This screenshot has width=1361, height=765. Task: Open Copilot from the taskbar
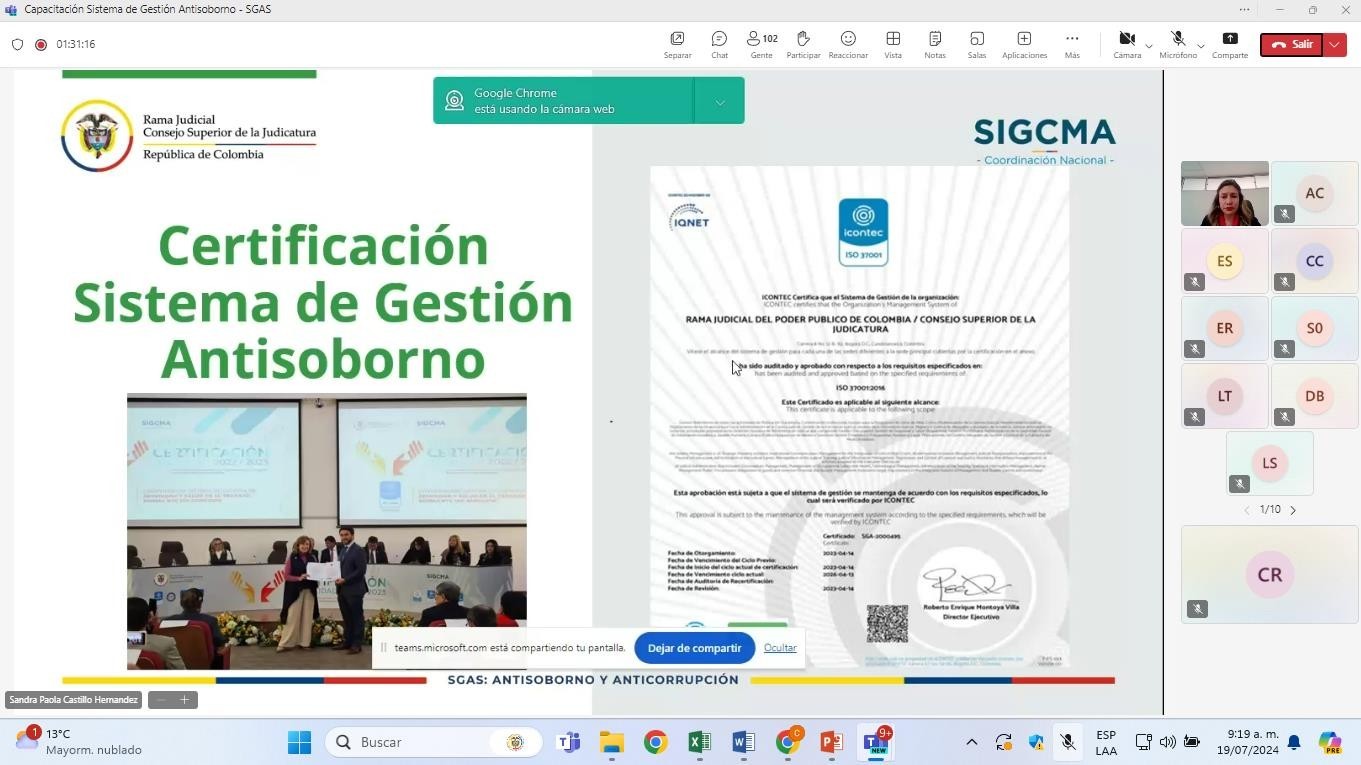[x=1329, y=742]
